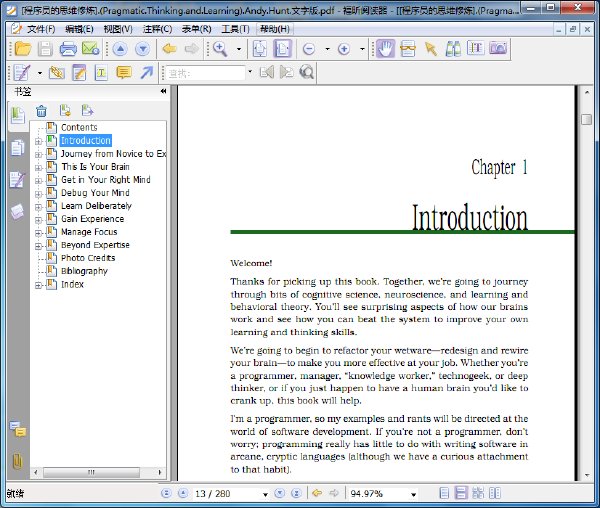Go to next page with the down arrow
Screen dimensions: 600x508
pos(143,49)
